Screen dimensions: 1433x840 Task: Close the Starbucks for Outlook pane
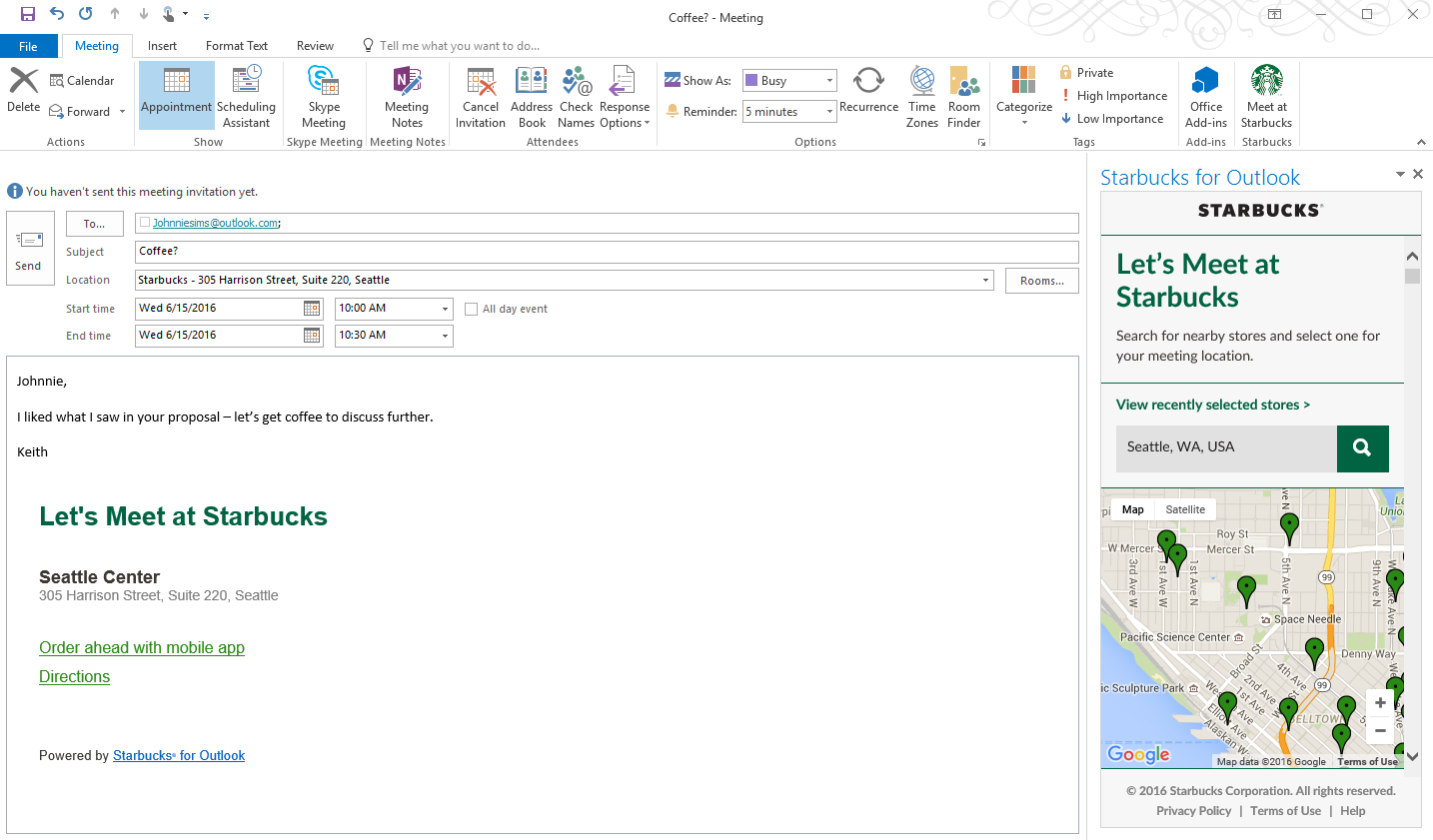pyautogui.click(x=1417, y=174)
